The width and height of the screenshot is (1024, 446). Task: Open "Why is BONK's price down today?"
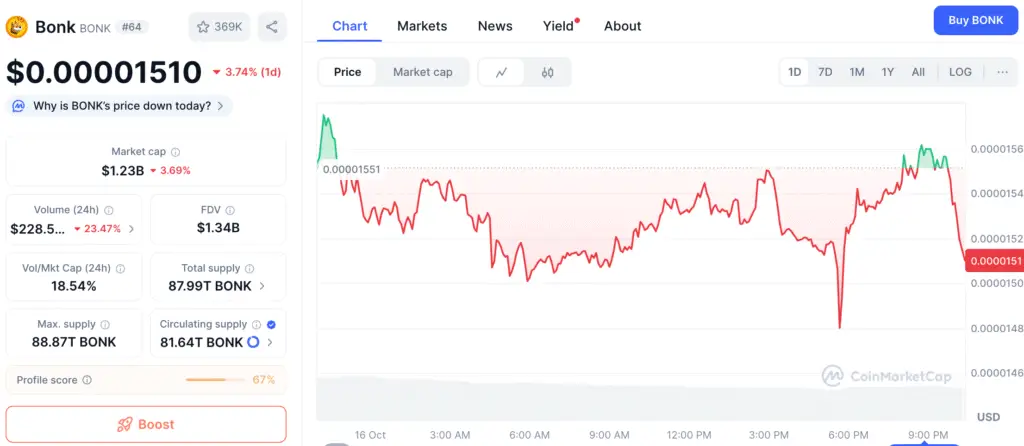[120, 105]
